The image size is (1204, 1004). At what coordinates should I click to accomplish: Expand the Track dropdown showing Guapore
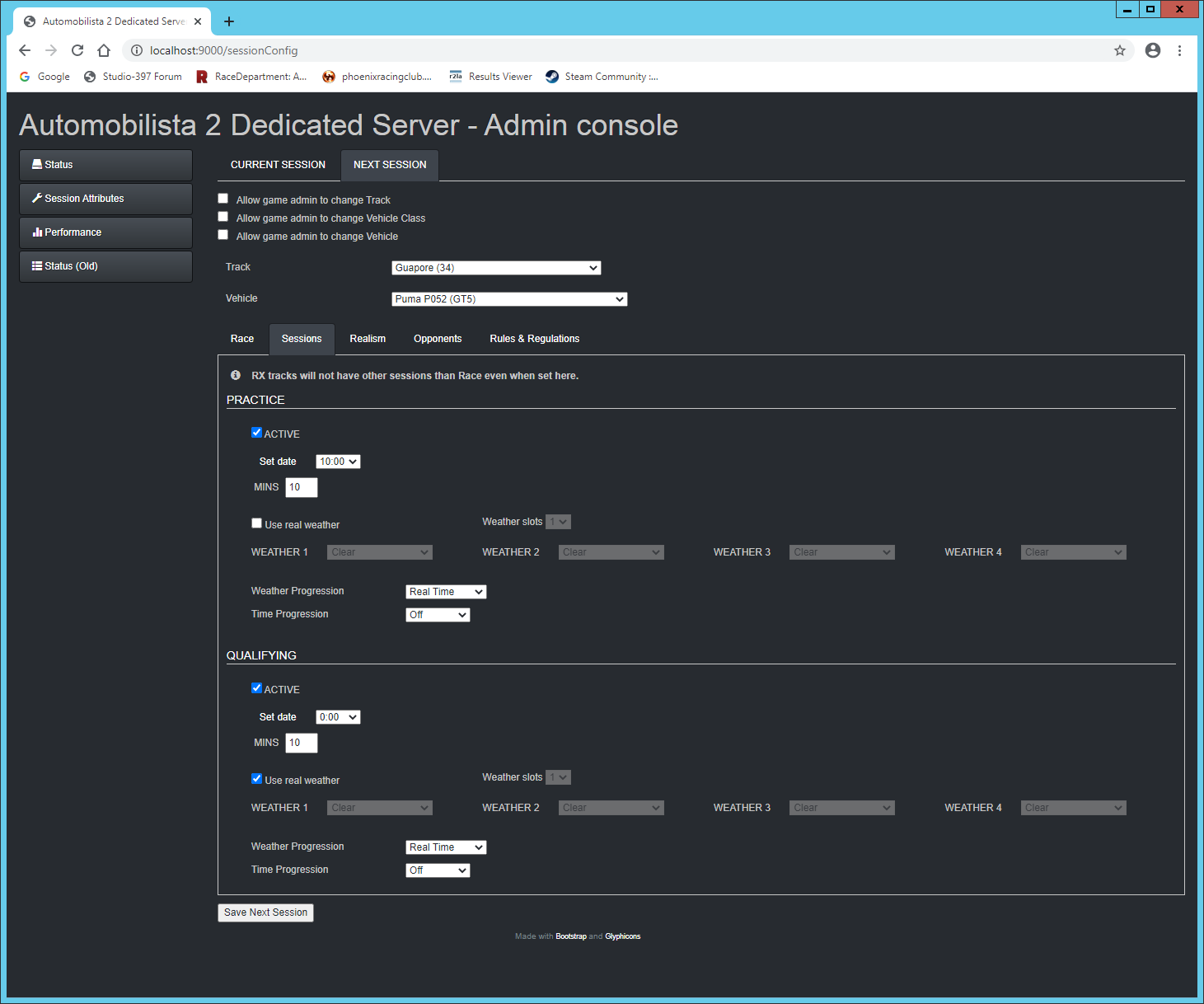[495, 268]
